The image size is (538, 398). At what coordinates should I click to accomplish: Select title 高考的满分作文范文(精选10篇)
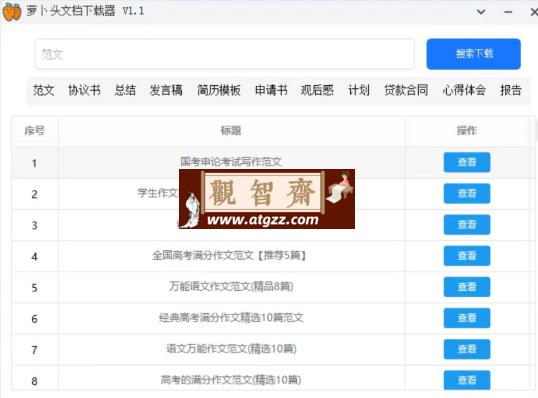tap(231, 380)
